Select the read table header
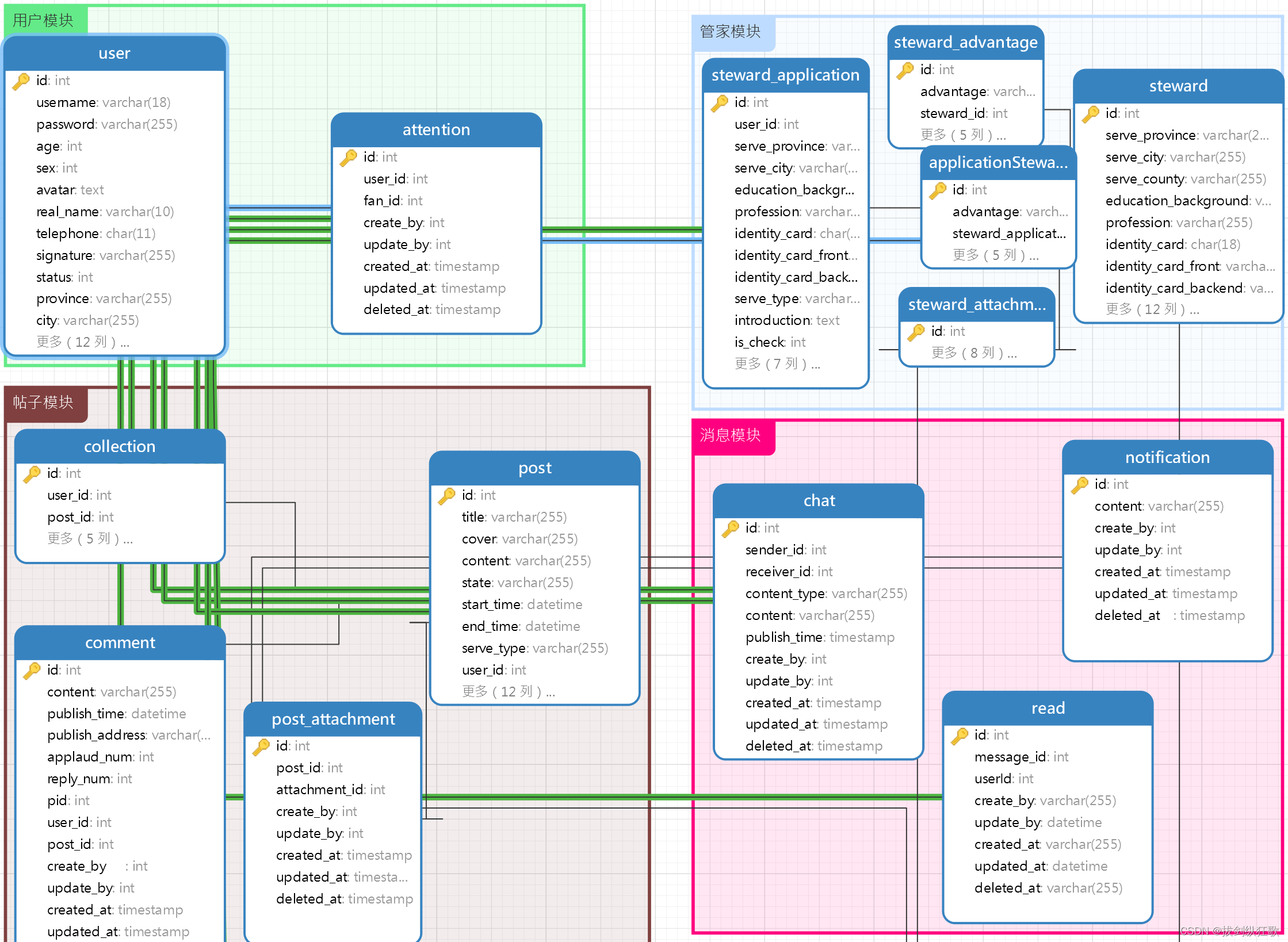The image size is (1288, 942). [x=1048, y=709]
